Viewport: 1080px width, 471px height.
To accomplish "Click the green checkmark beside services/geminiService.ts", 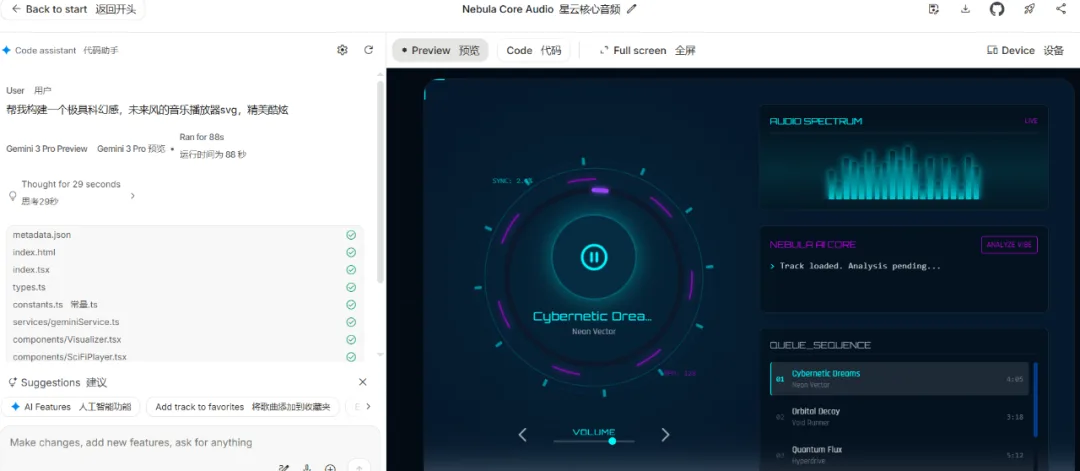I will [x=351, y=322].
